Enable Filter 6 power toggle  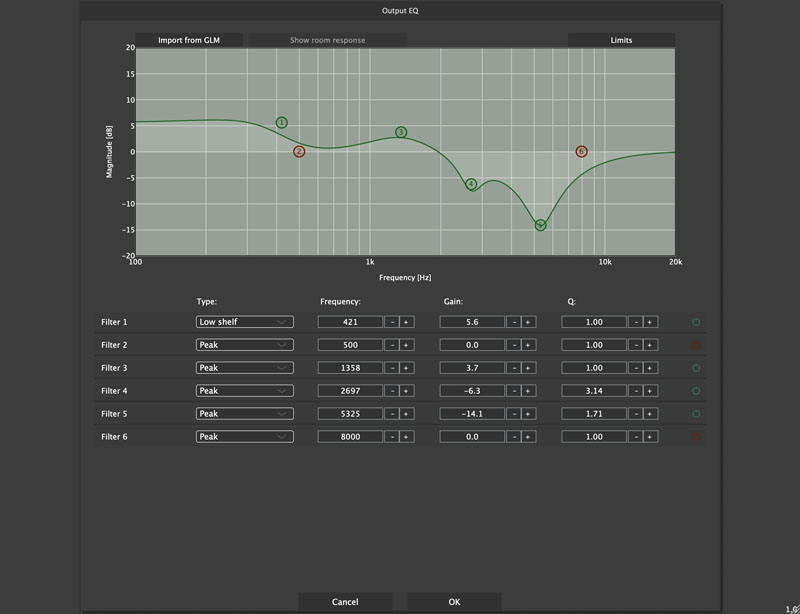696,437
